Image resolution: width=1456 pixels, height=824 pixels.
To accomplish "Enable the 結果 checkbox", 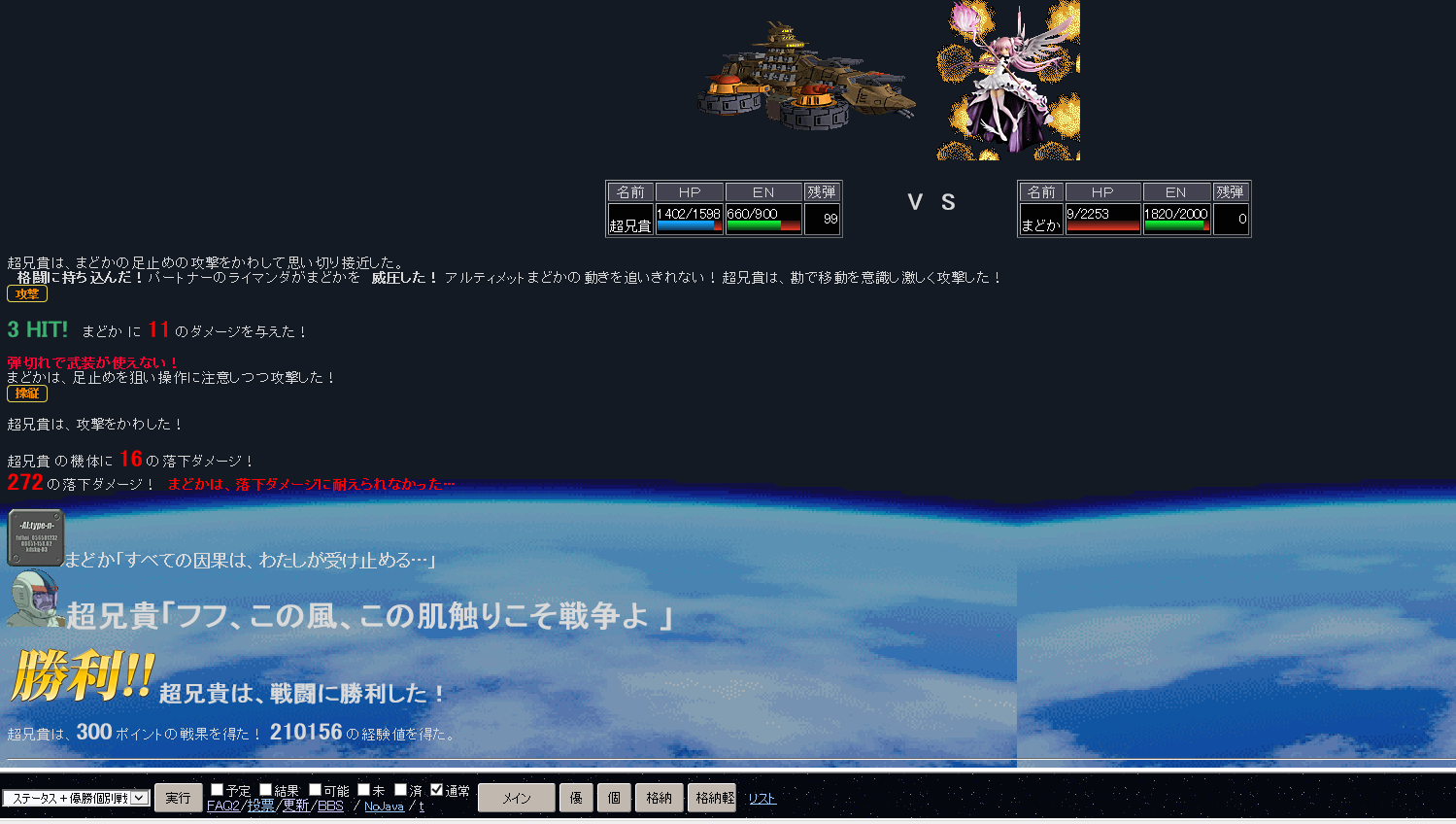I will point(266,790).
